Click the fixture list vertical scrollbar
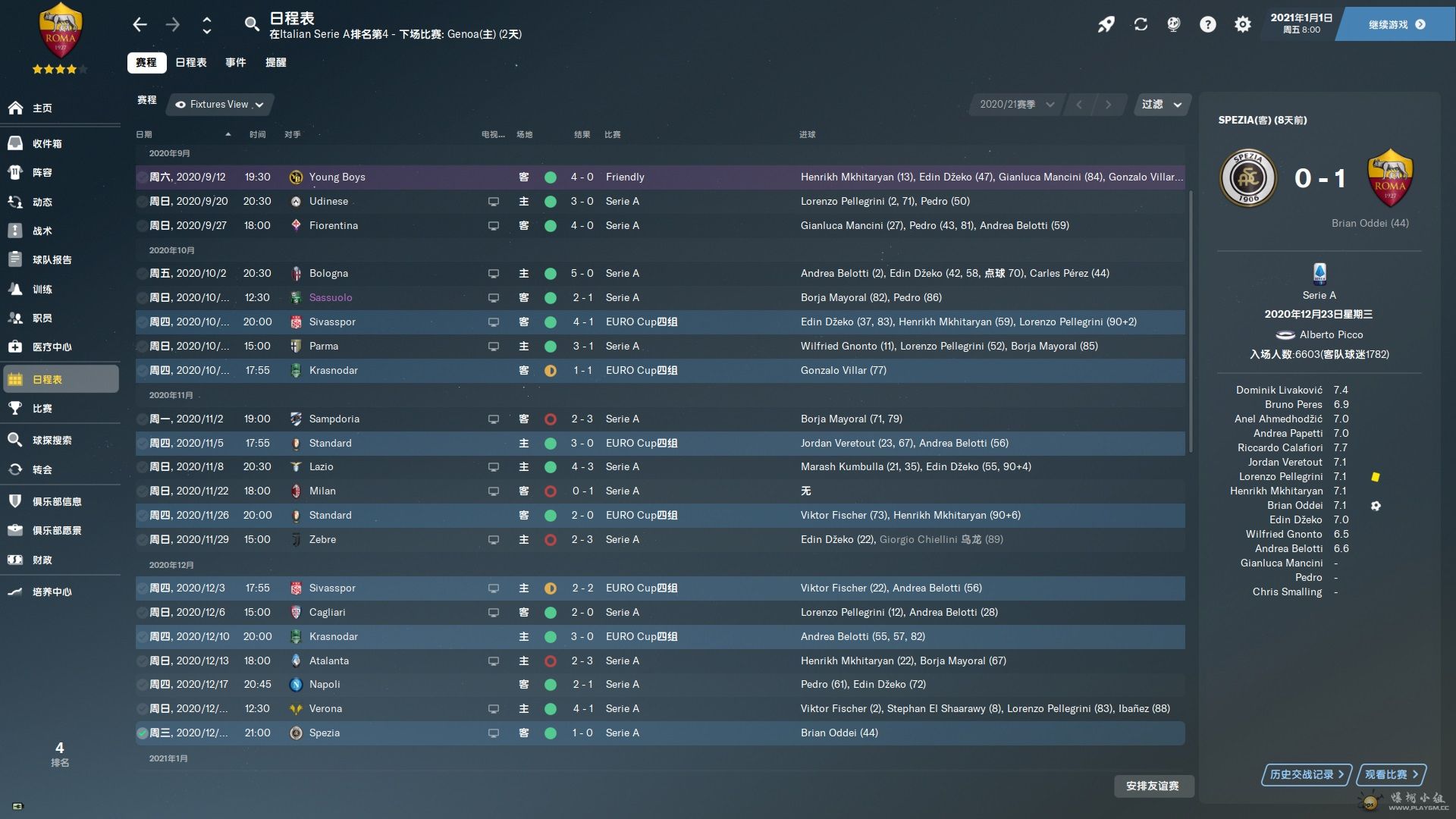 click(1190, 318)
